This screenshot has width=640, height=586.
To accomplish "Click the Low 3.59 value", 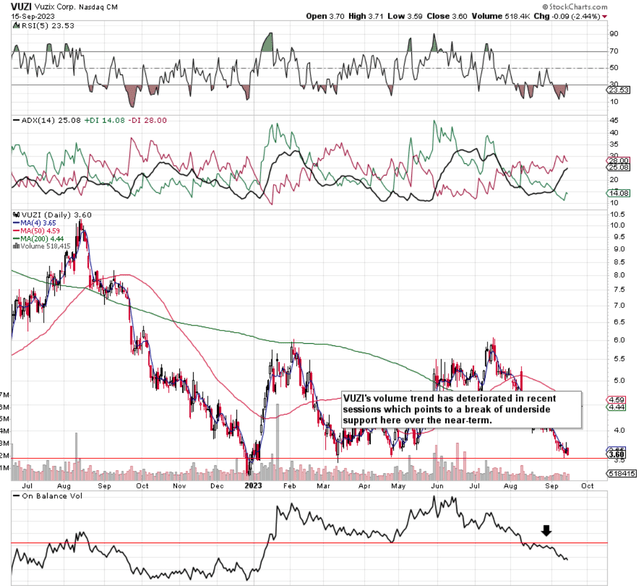I will coord(405,16).
